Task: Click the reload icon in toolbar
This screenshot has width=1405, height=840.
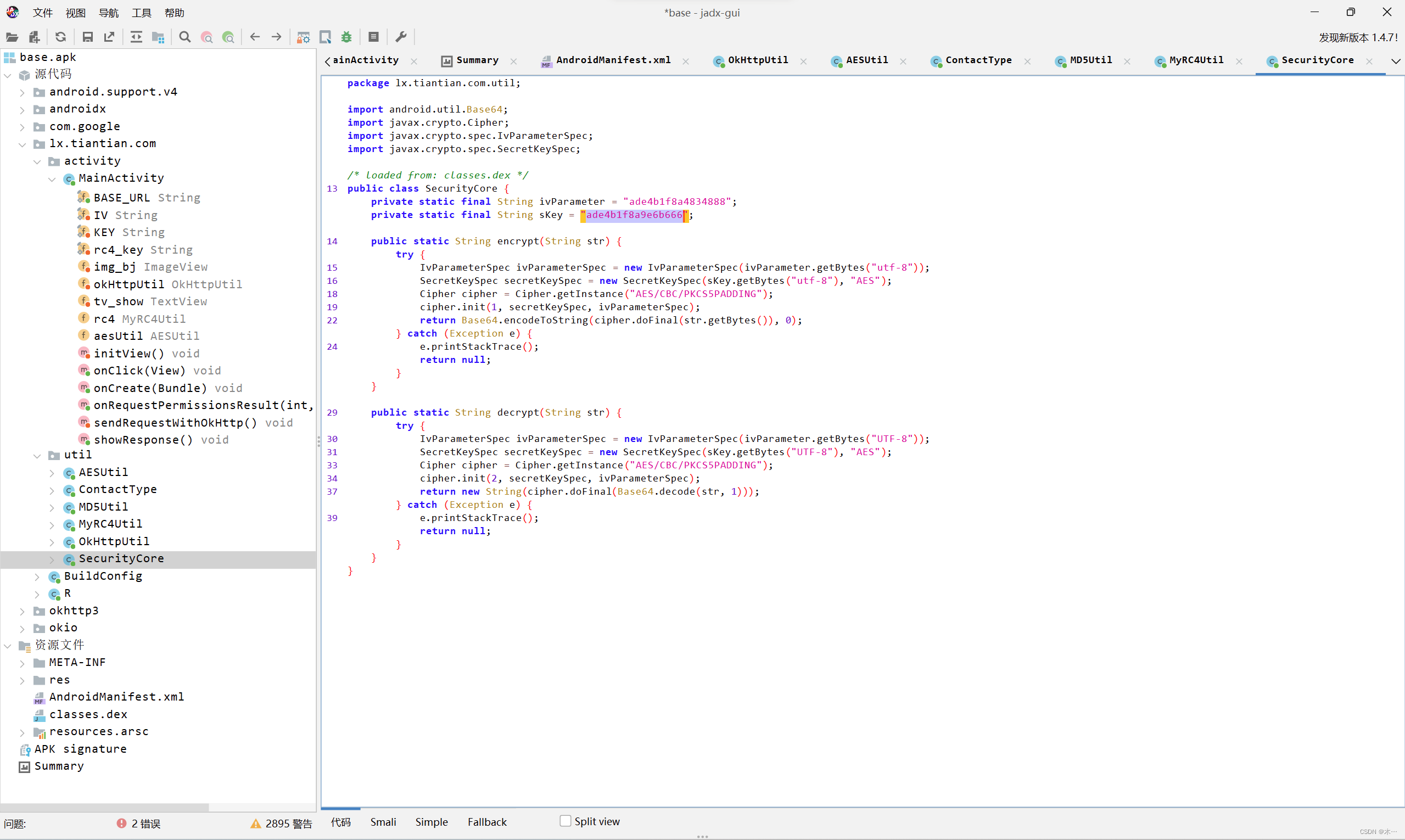Action: (x=60, y=37)
